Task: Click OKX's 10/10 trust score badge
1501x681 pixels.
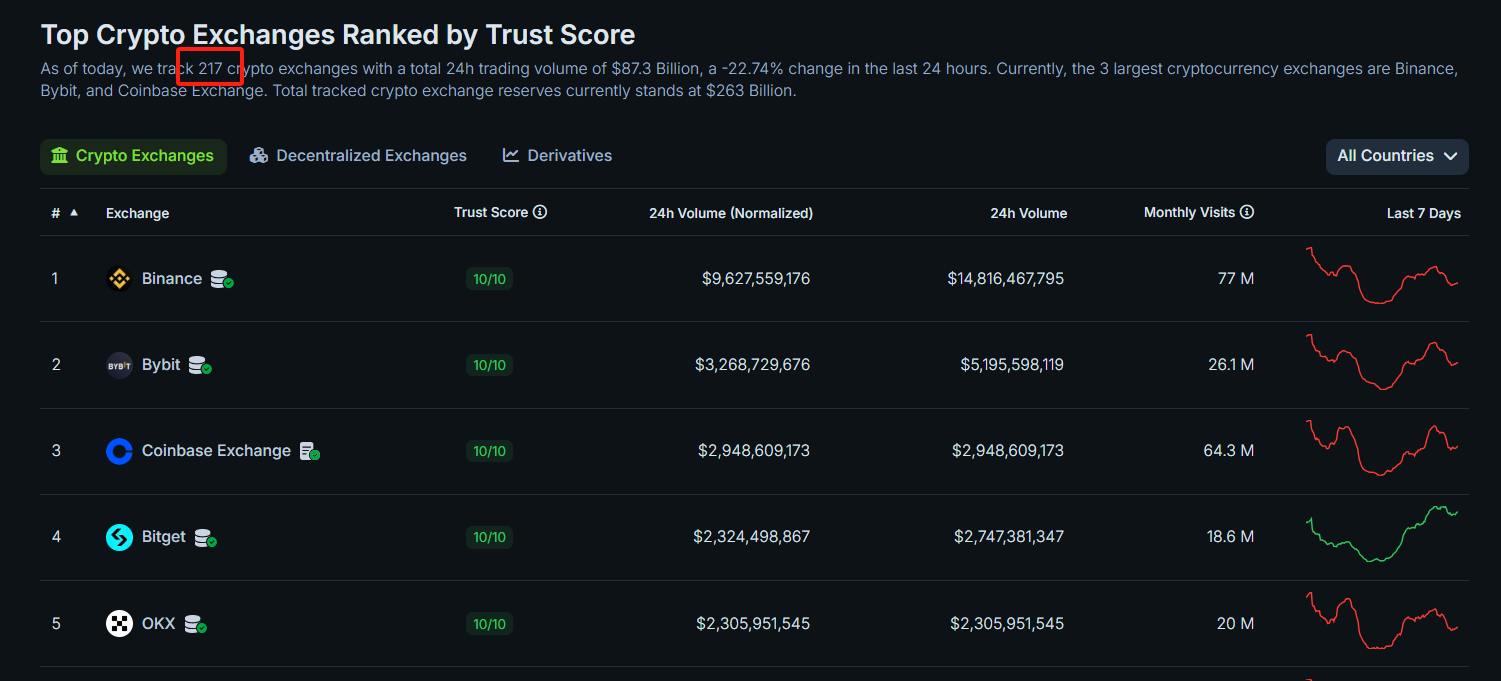Action: click(489, 624)
